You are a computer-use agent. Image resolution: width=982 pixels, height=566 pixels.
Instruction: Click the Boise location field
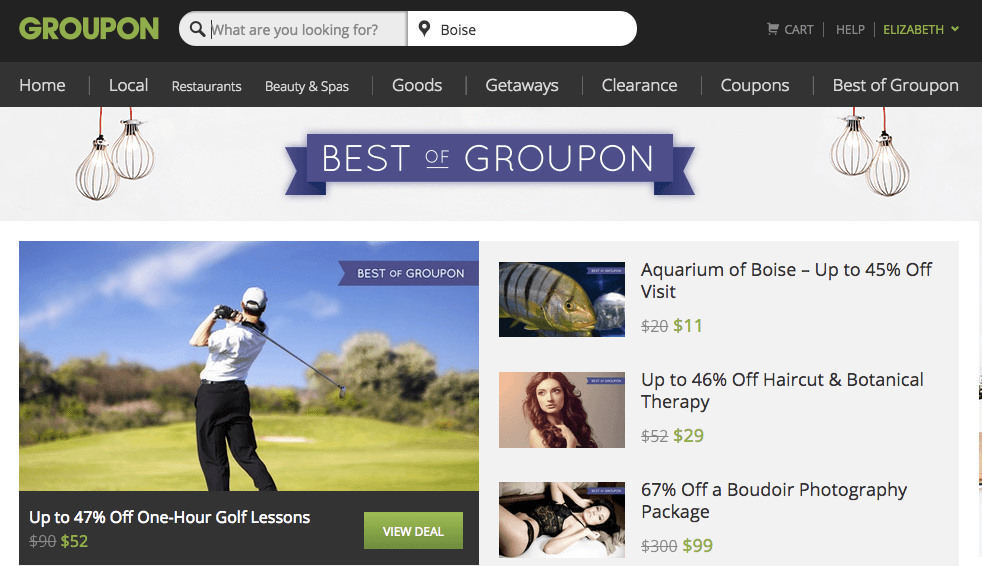tap(530, 29)
